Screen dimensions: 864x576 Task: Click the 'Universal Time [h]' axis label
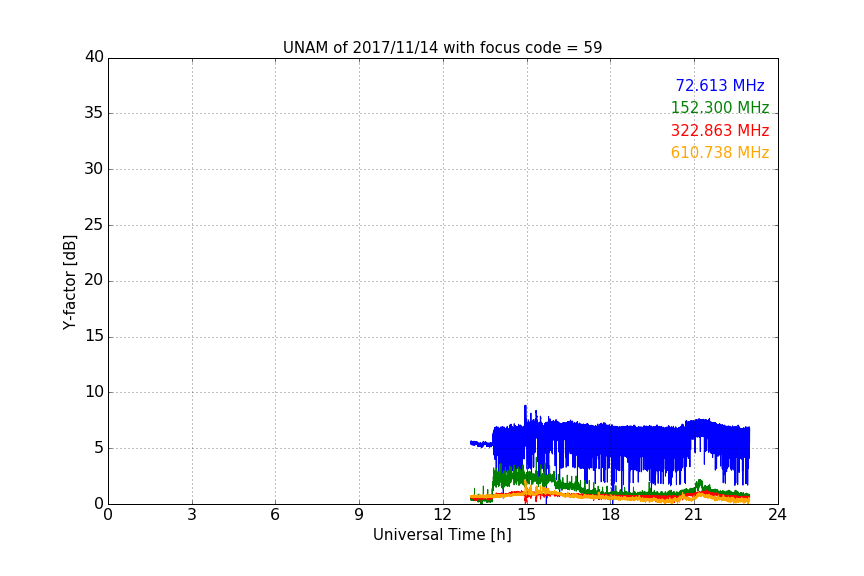(442, 535)
